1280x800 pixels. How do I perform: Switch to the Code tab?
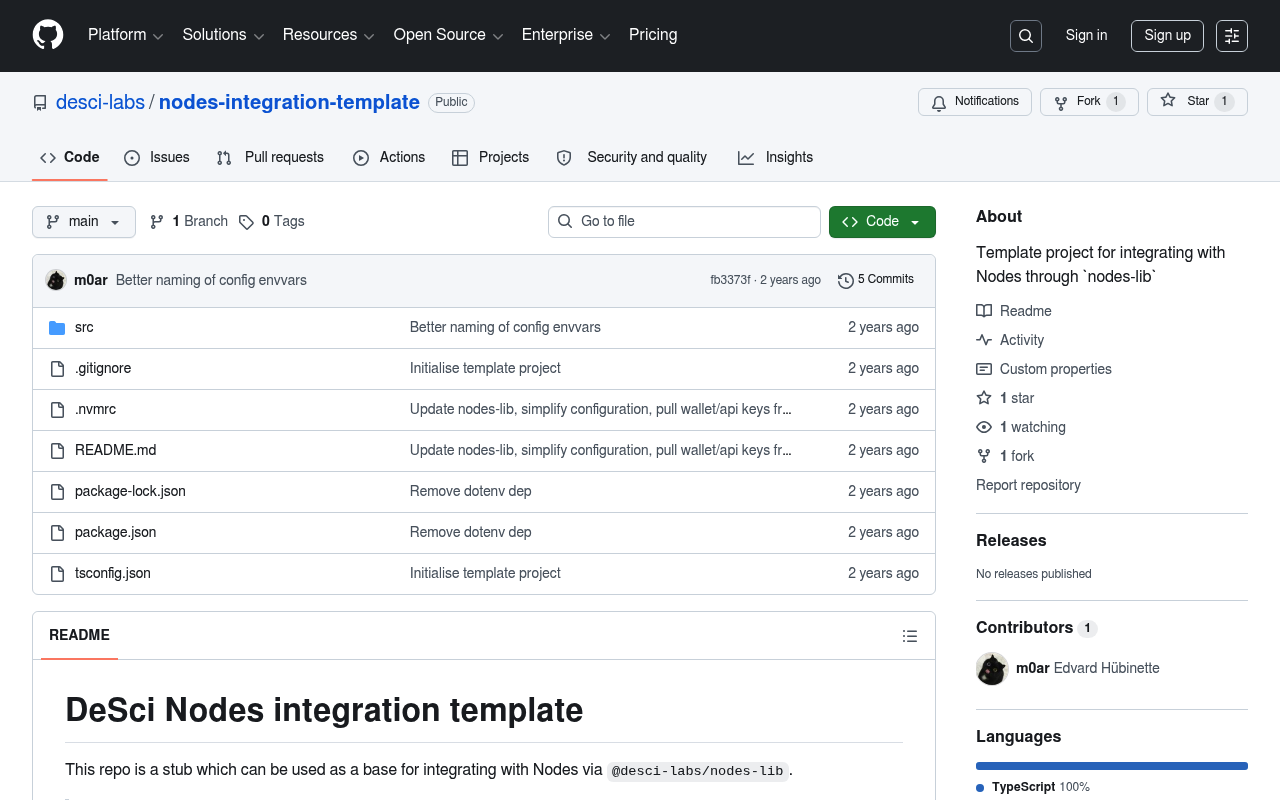[x=70, y=158]
